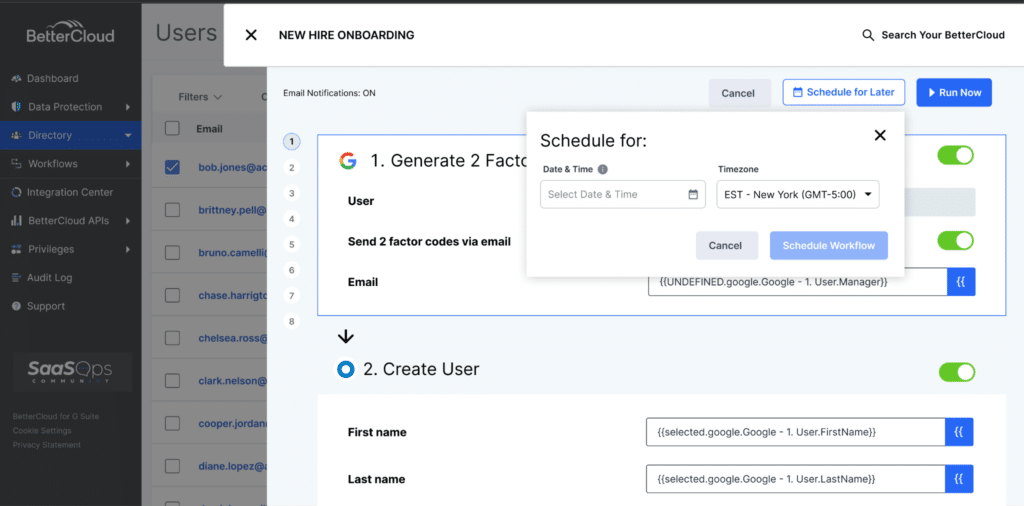Click the Integration Center icon
This screenshot has width=1024, height=506.
pyautogui.click(x=17, y=193)
